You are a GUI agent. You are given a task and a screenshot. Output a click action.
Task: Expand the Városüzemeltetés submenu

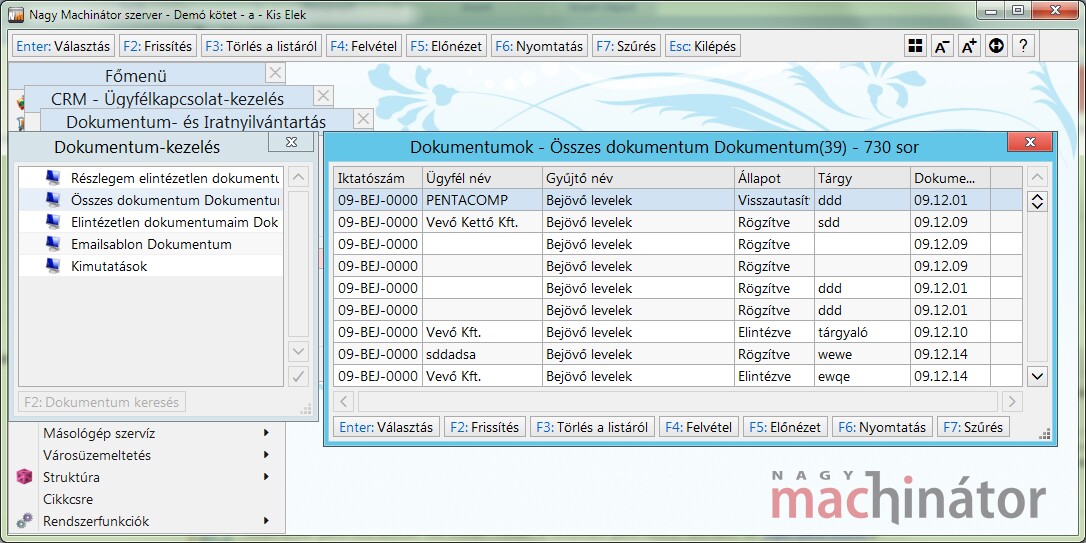(x=266, y=455)
